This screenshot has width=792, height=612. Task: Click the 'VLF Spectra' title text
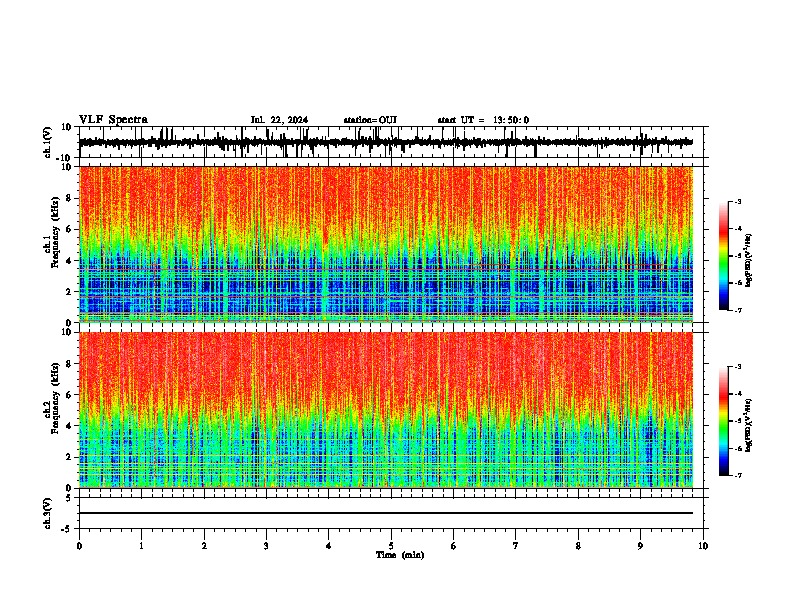click(113, 120)
